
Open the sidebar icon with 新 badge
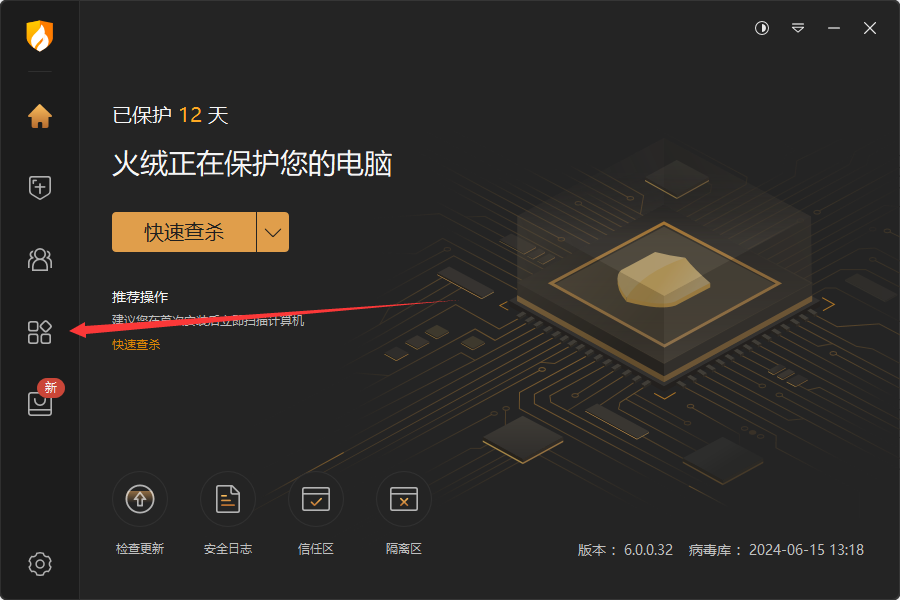(40, 403)
